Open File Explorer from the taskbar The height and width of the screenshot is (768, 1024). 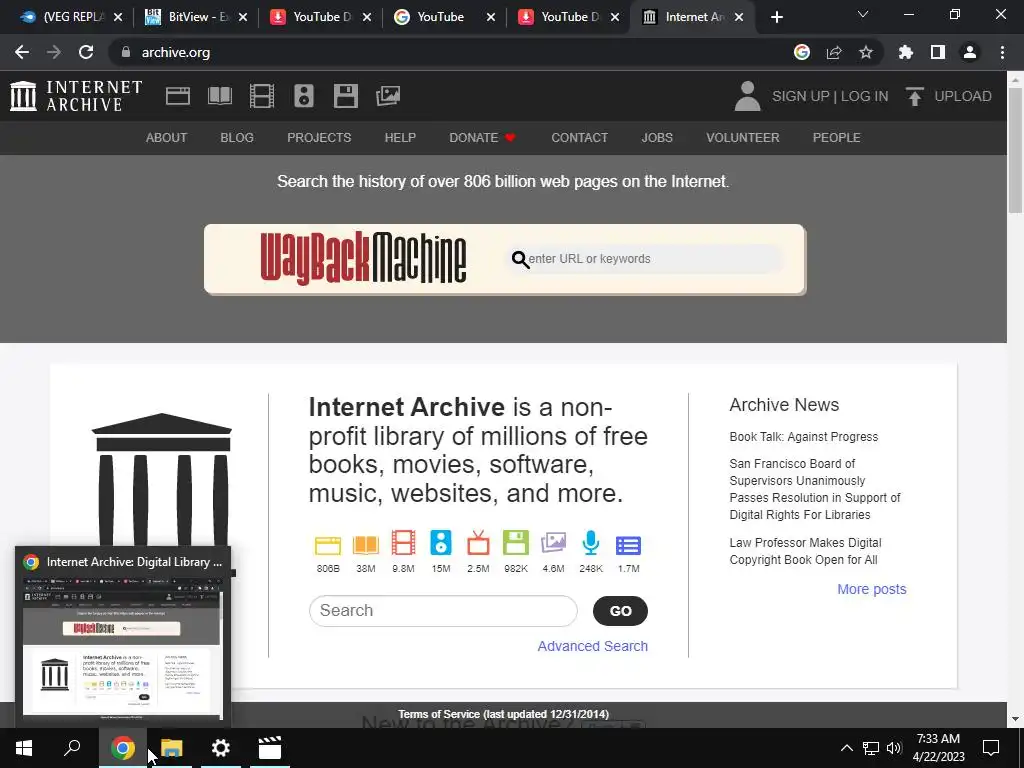172,748
